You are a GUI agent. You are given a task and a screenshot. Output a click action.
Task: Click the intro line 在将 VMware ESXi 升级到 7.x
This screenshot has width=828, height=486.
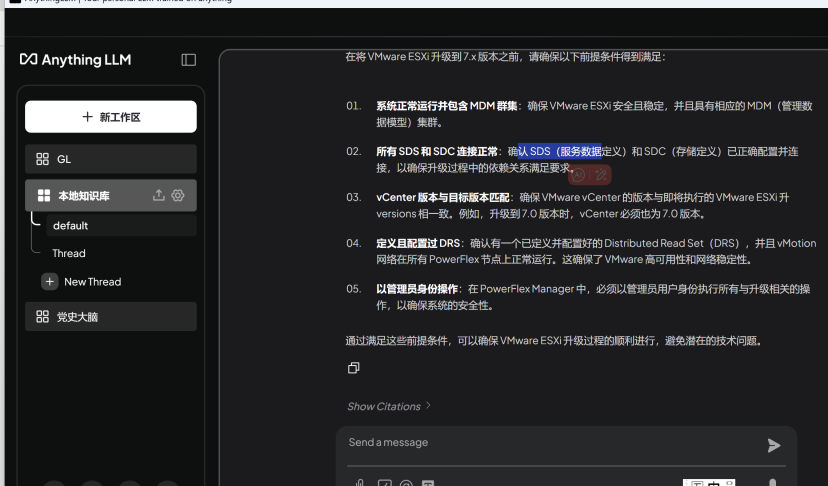click(505, 57)
